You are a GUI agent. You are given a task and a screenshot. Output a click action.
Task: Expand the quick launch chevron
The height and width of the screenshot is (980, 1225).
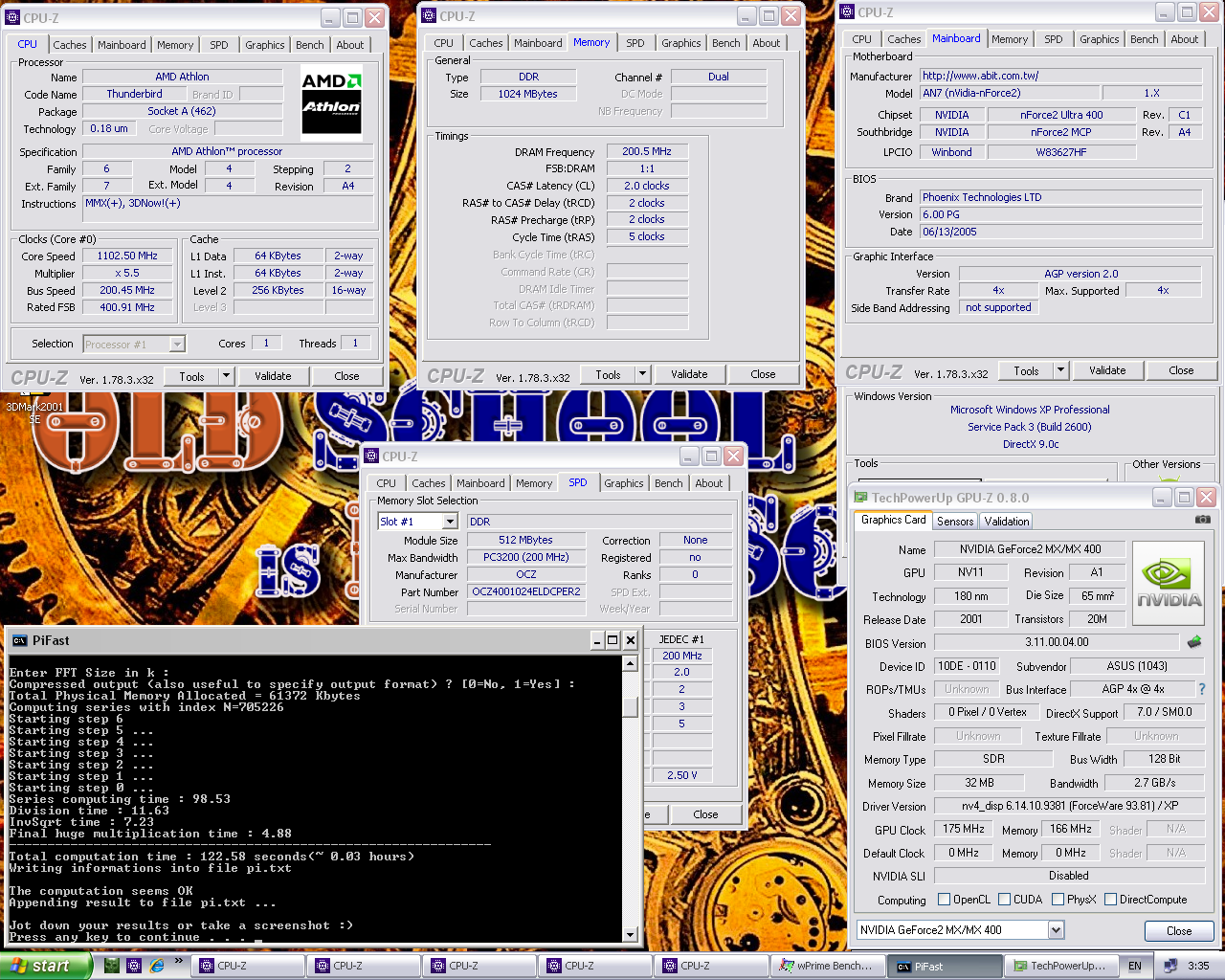[x=178, y=962]
